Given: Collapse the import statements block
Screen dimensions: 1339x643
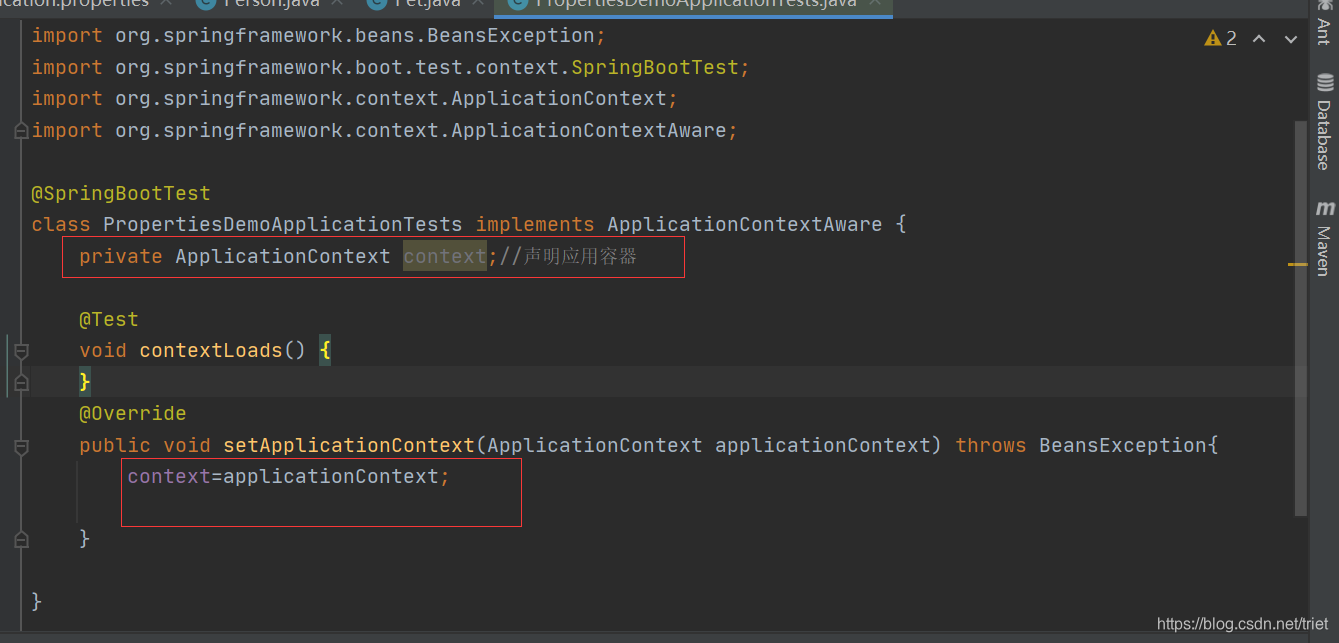Looking at the screenshot, I should pos(21,131).
